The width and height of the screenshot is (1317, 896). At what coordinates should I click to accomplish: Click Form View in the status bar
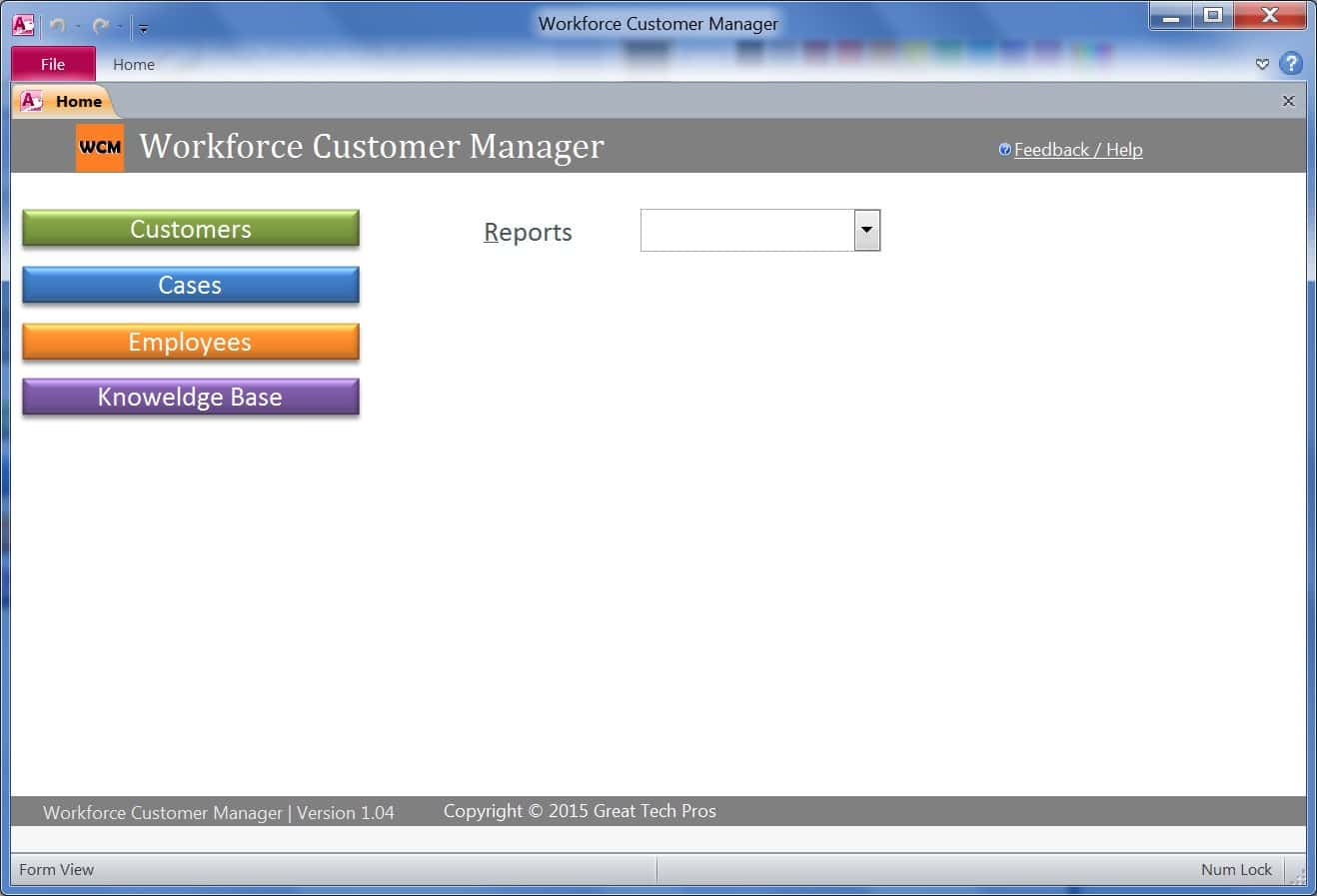[x=57, y=870]
